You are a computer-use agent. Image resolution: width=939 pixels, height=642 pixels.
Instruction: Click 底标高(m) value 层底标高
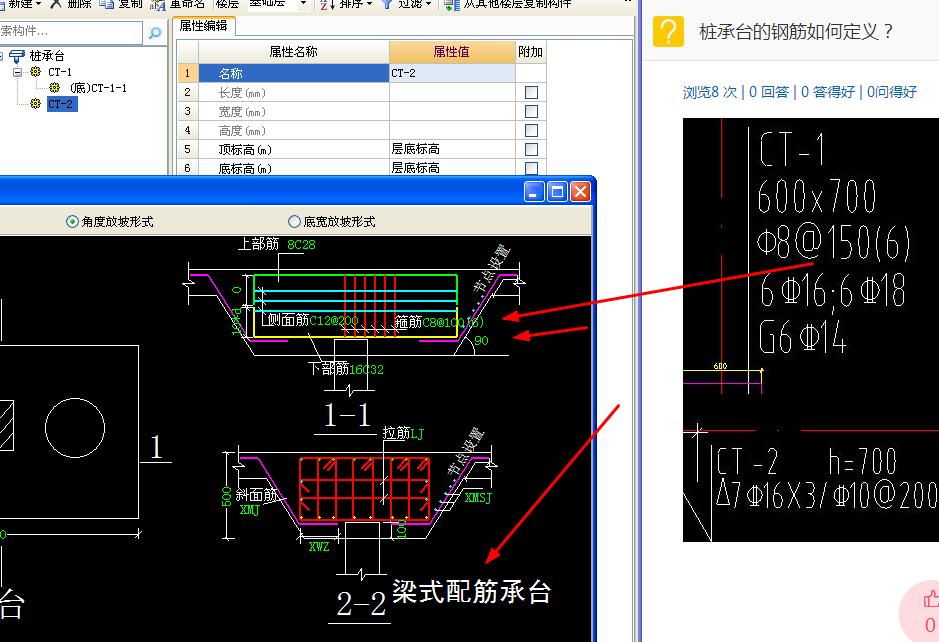point(416,168)
